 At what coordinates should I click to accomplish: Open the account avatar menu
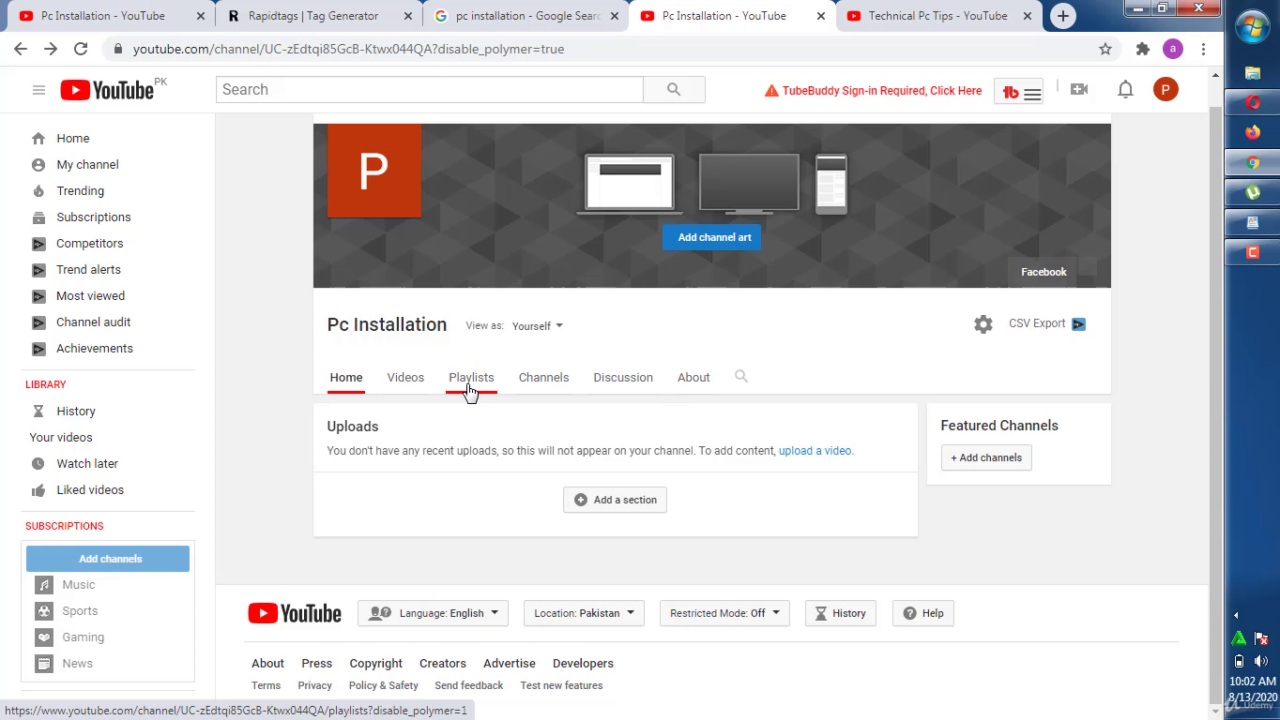1165,90
